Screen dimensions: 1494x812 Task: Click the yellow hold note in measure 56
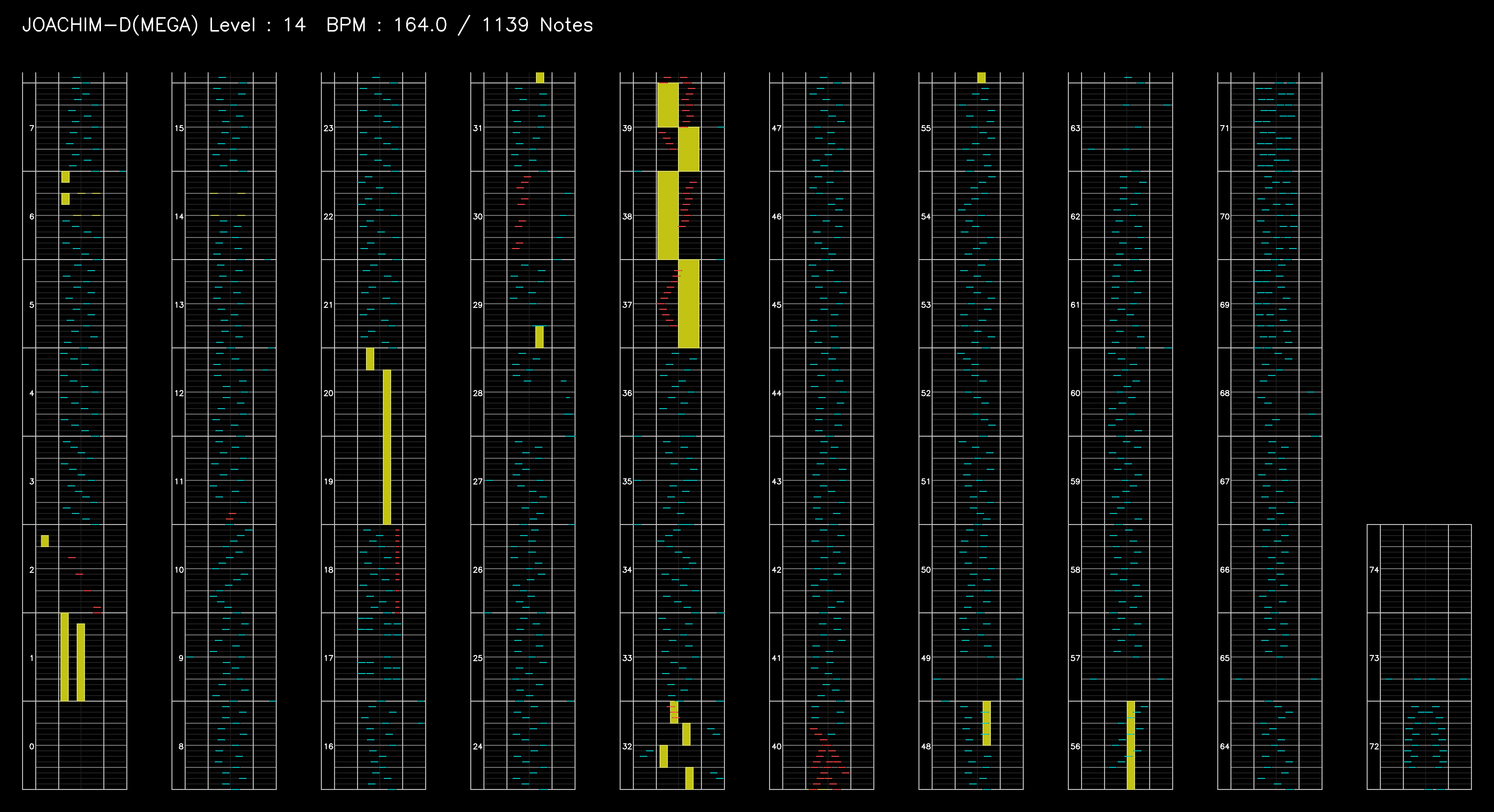click(x=1130, y=745)
